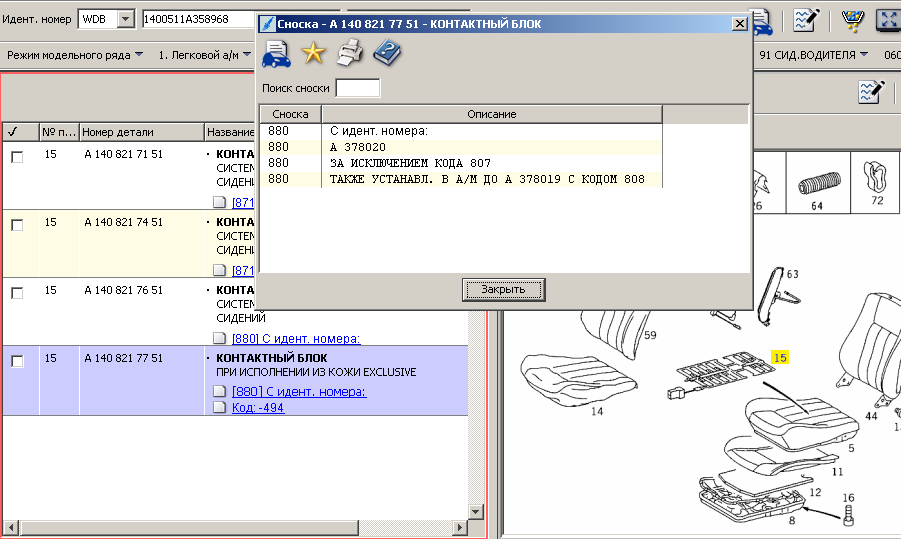Screen dimensions: 901x539
Task: Open the shopping cart icon in top toolbar
Action: [853, 19]
